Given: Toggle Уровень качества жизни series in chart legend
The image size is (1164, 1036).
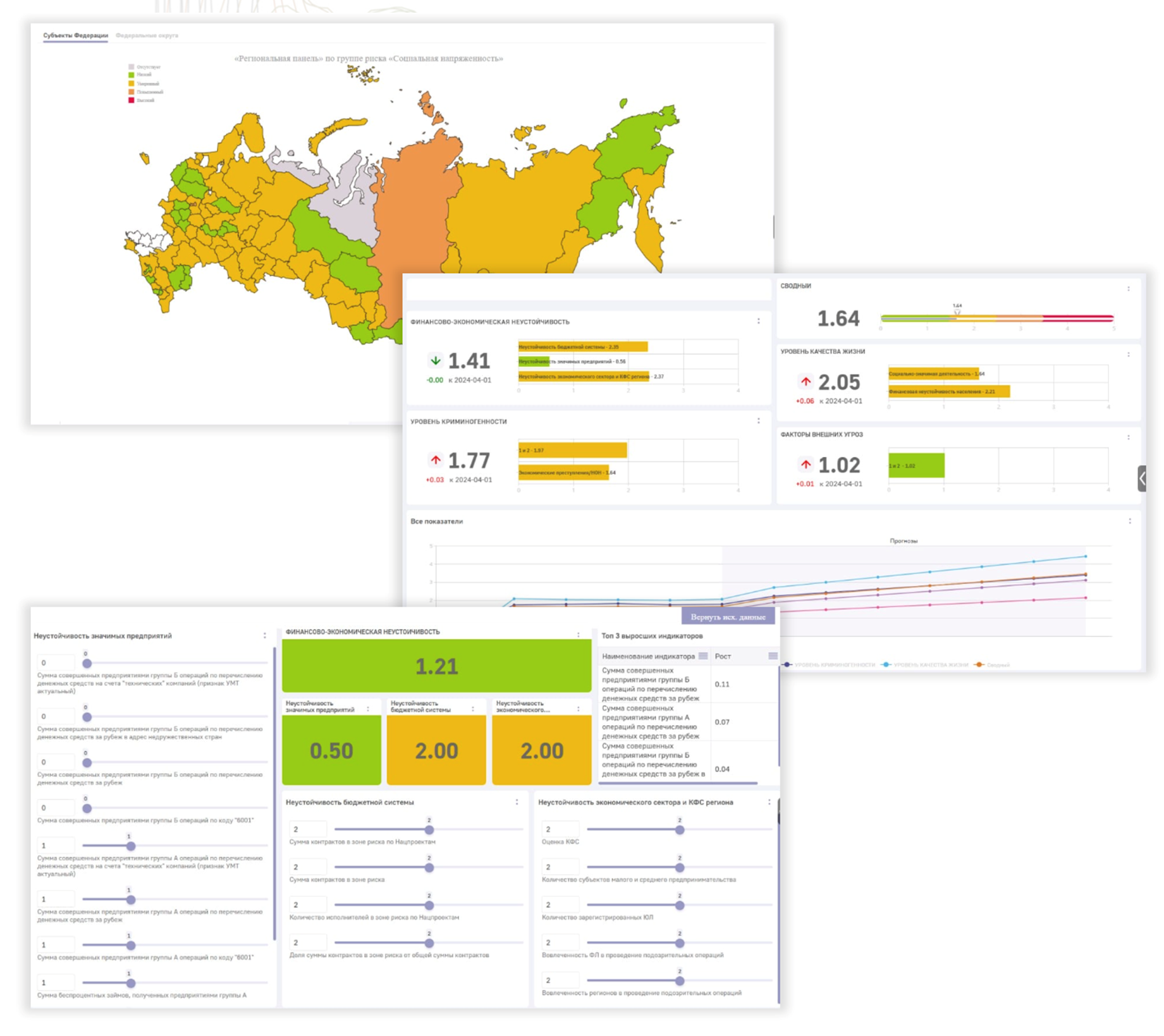Looking at the screenshot, I should click(x=925, y=665).
